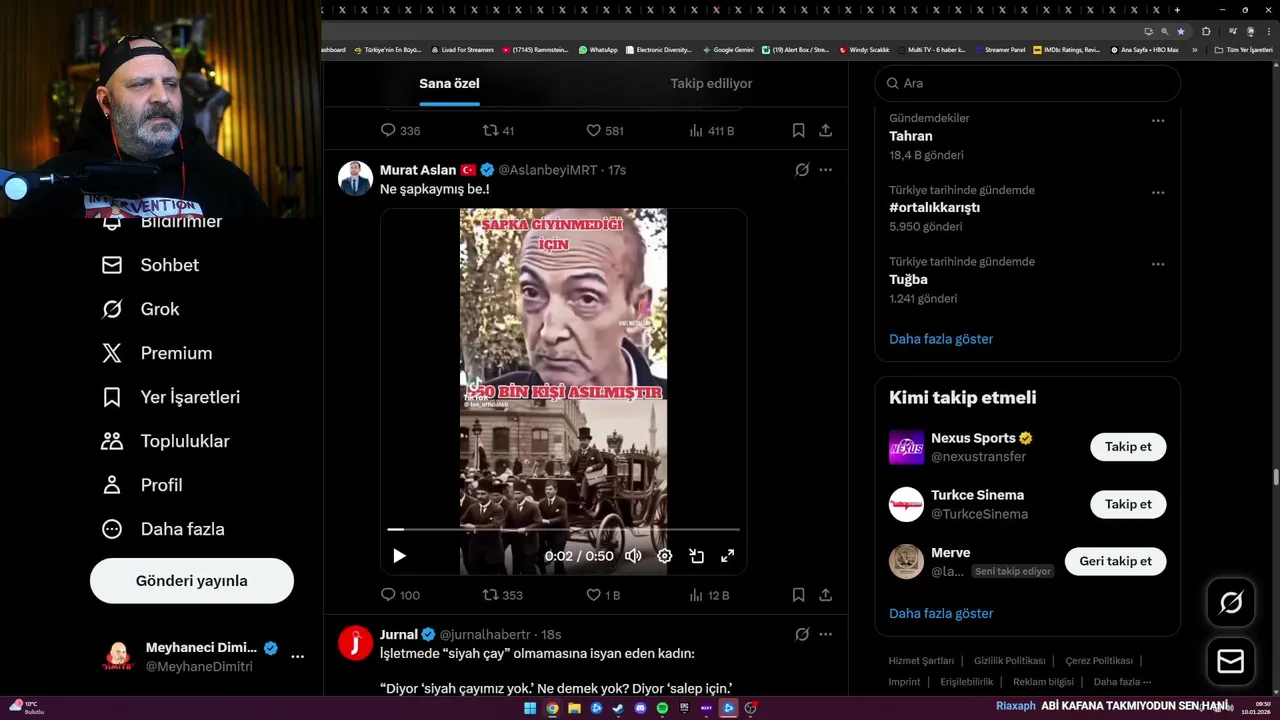Seek on the video progress bar
This screenshot has width=1280, height=720.
[x=563, y=529]
